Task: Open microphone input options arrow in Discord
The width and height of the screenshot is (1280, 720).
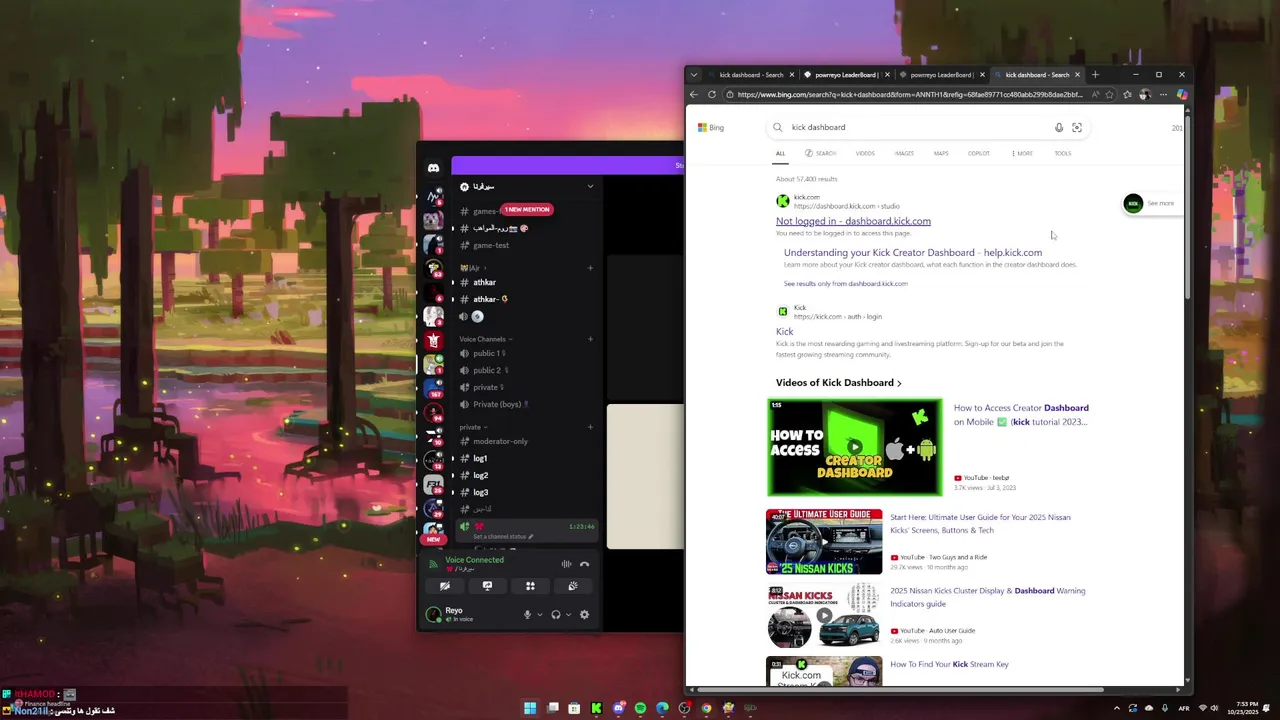Action: 540,615
